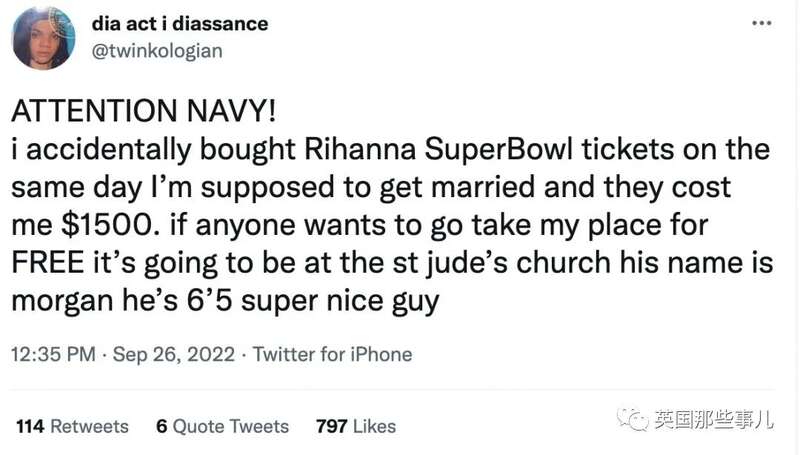This screenshot has height=455, width=800.
Task: Click the name morgan in the tweet
Action: 62,302
